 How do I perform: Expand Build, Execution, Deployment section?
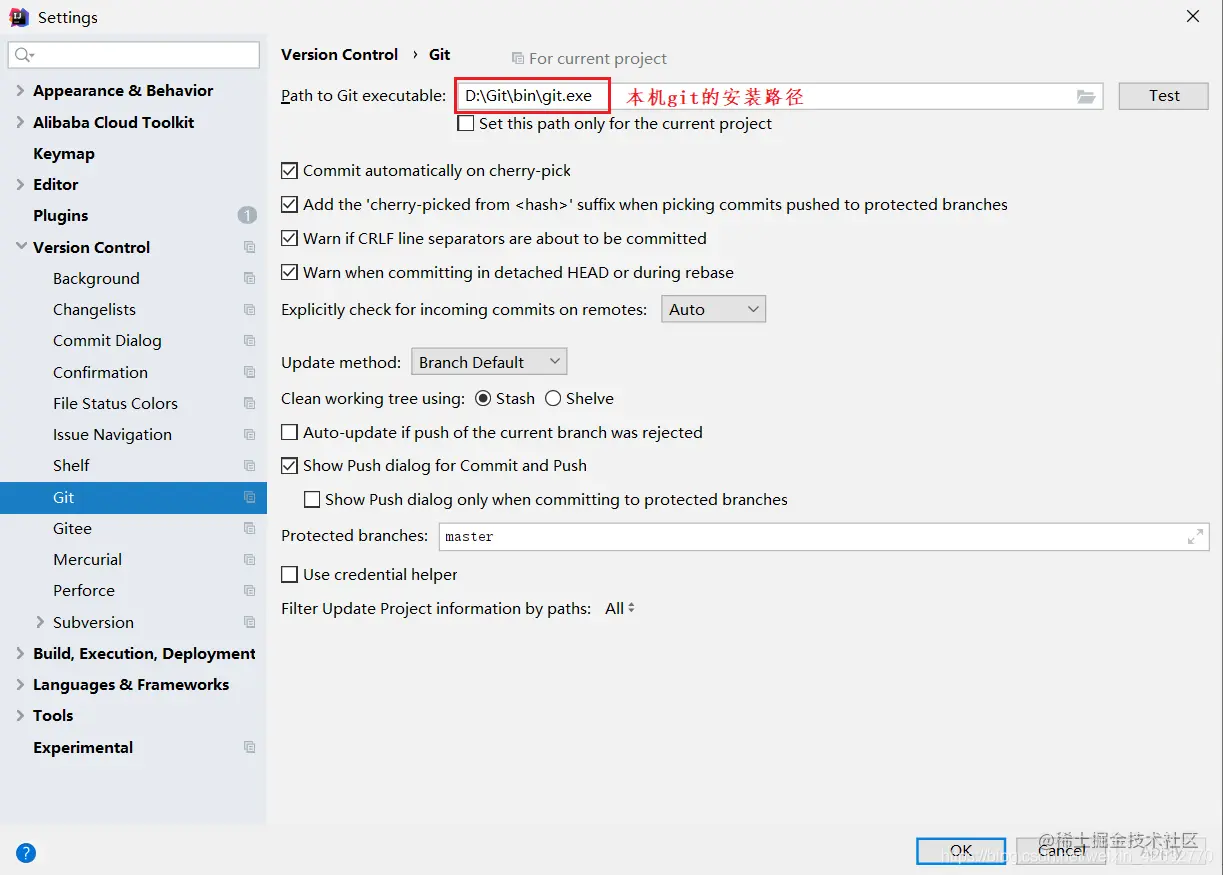(x=20, y=653)
